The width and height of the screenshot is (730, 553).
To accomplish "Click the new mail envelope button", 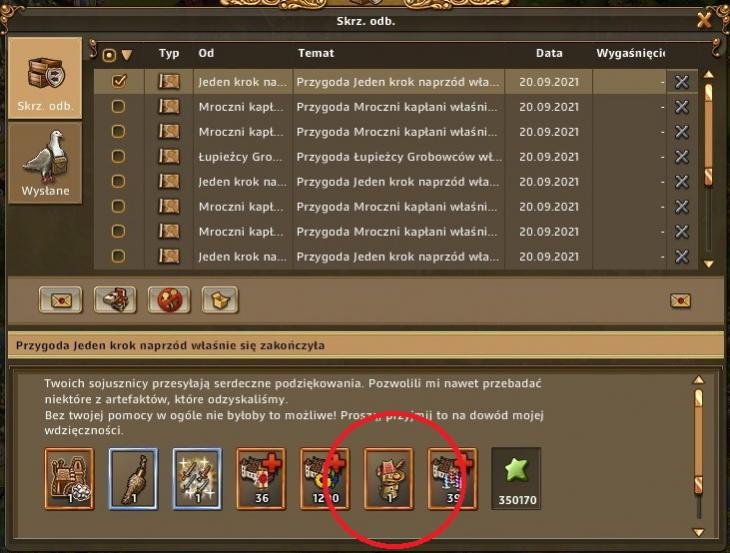I will [x=61, y=300].
